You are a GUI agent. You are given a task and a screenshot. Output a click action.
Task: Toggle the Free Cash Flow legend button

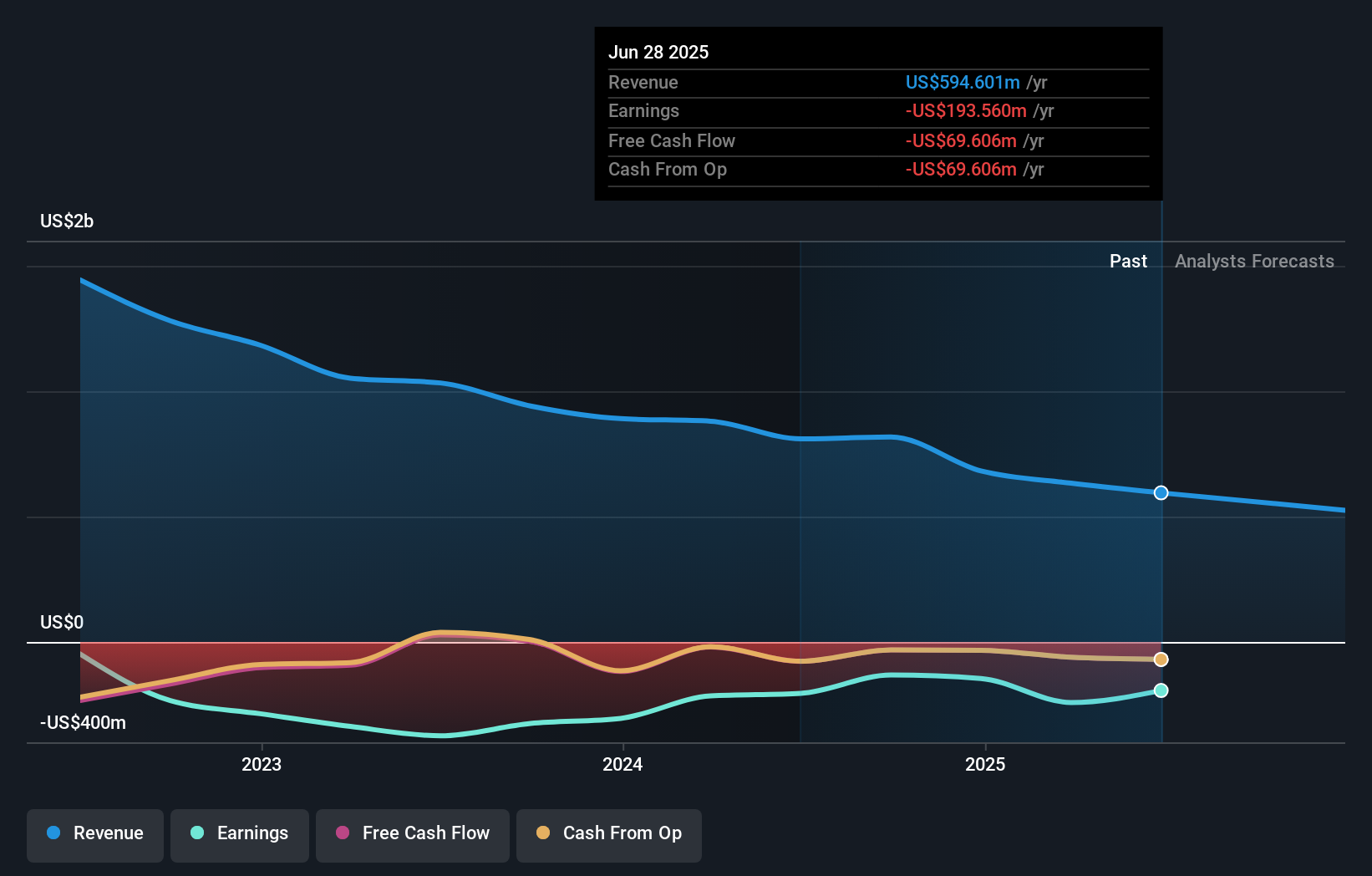coord(413,835)
